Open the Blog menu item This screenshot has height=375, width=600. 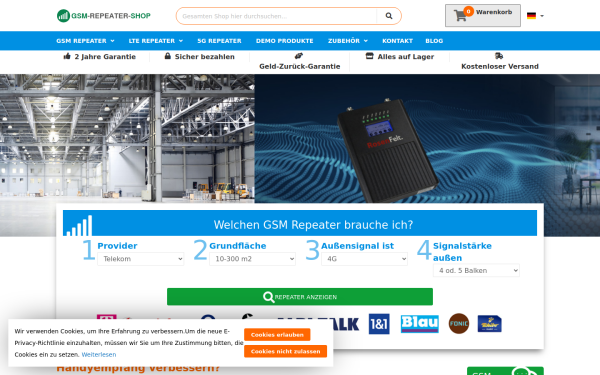point(434,41)
